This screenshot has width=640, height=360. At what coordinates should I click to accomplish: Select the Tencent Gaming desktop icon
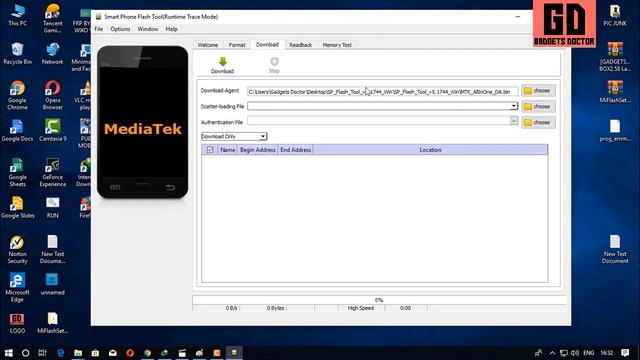pos(53,18)
